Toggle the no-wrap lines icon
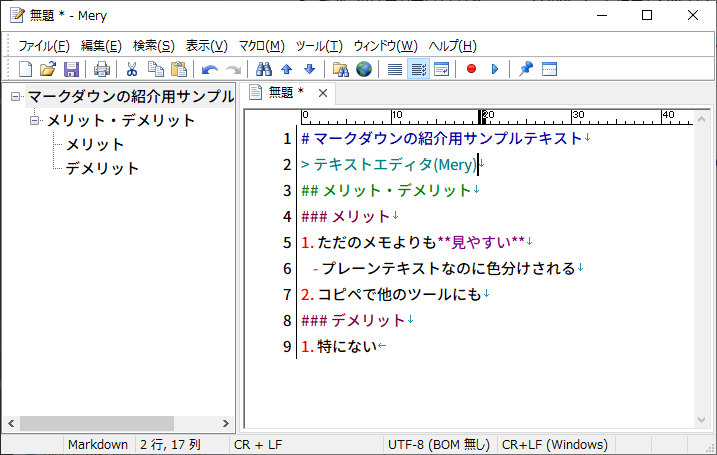The image size is (717, 455). 395,69
